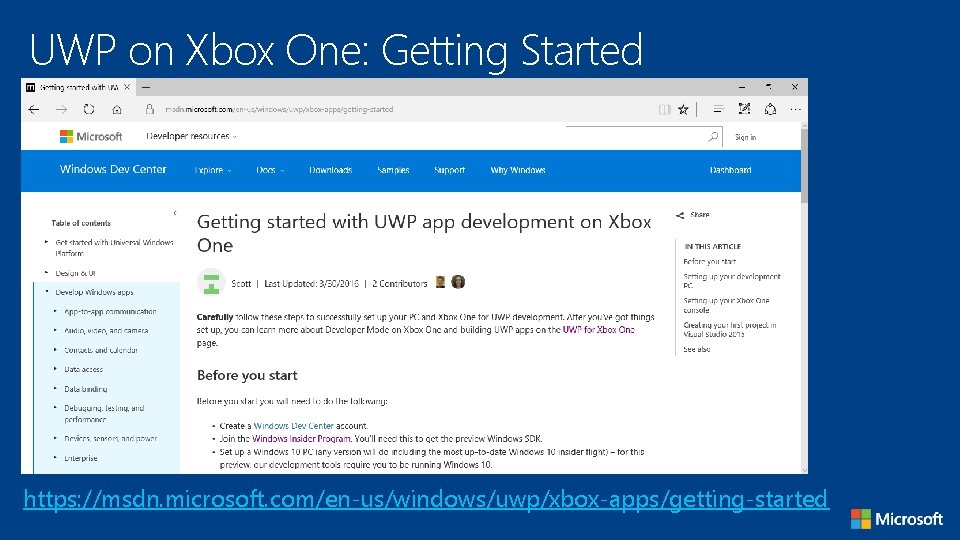Click the padlock security icon in address bar
The height and width of the screenshot is (540, 960).
(149, 110)
